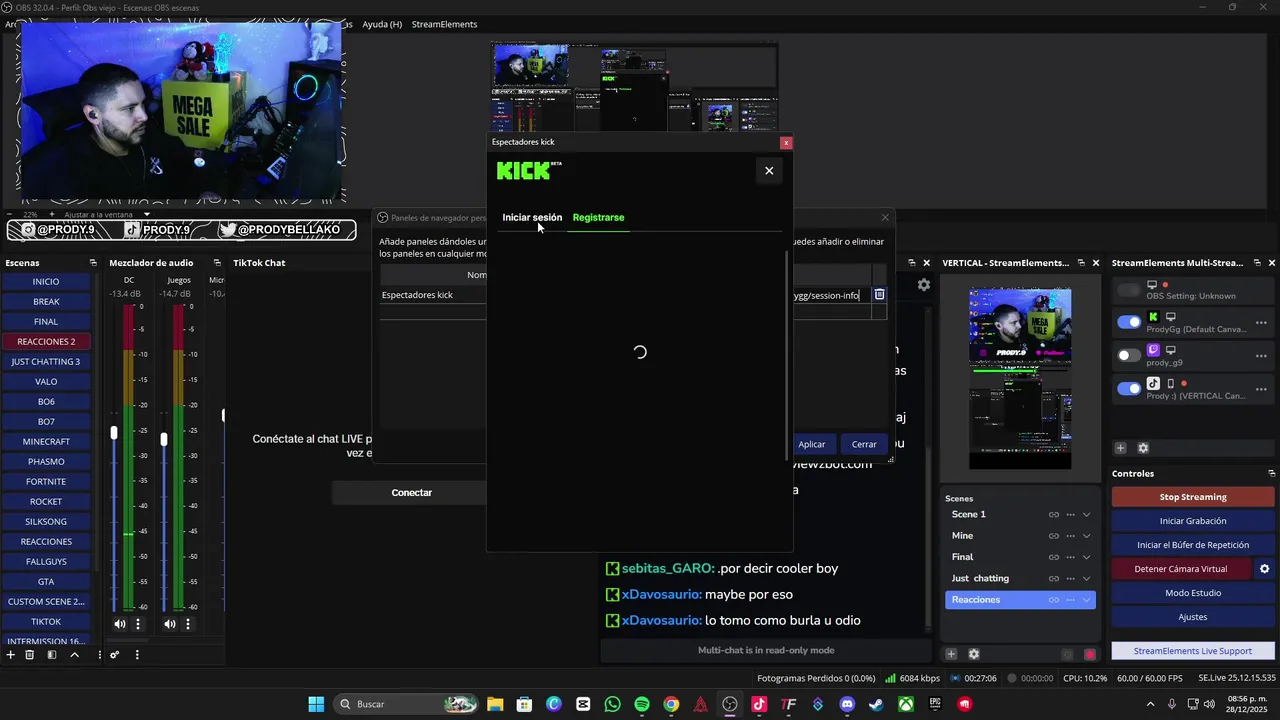1280x720 pixels.
Task: Expand the Mine scene chevron
Action: tap(1086, 536)
